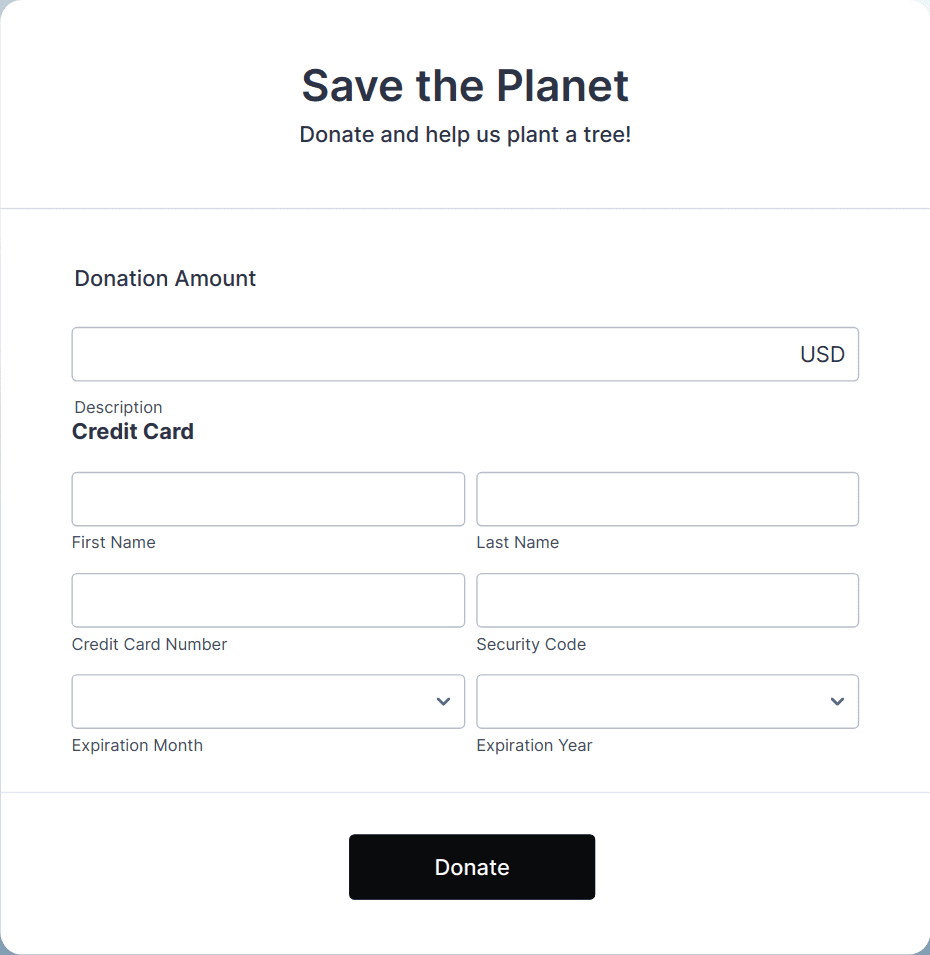
Task: Expand the Expiration Year dropdown
Action: 666,701
